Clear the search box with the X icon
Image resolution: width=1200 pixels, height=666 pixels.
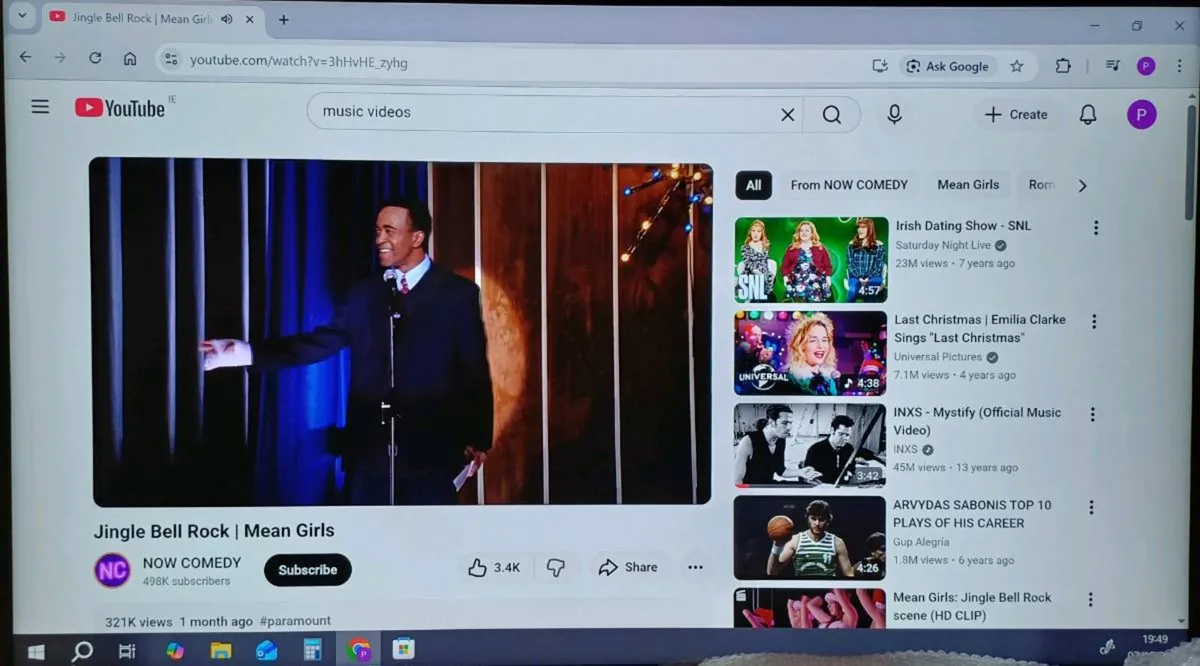tap(787, 115)
